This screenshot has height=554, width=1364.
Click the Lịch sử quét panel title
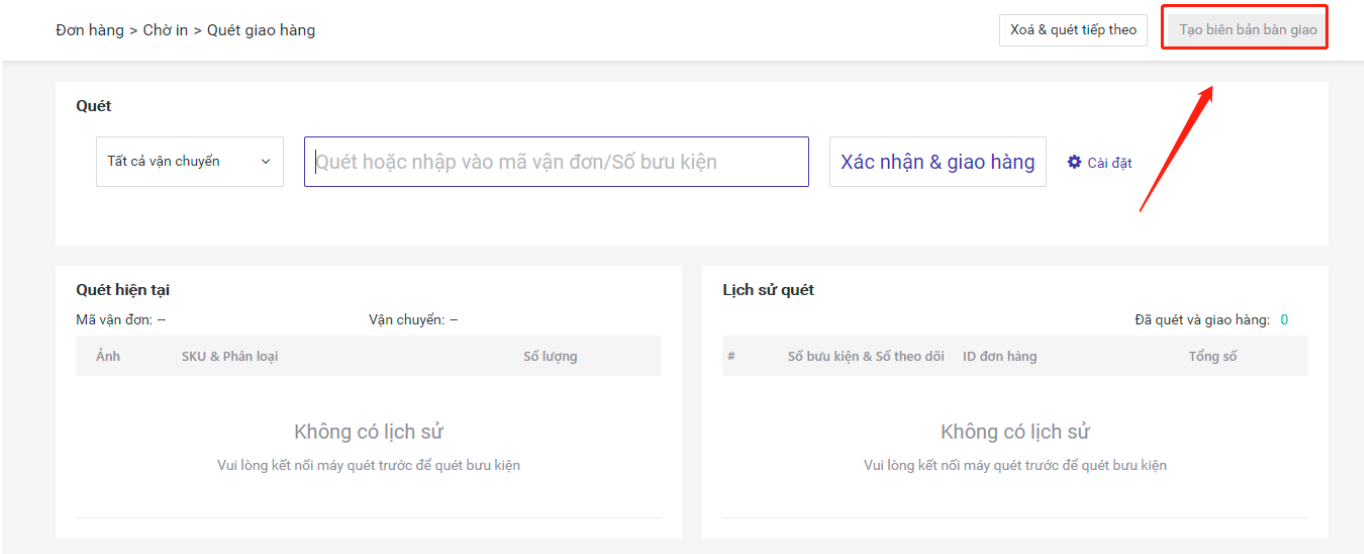(768, 290)
